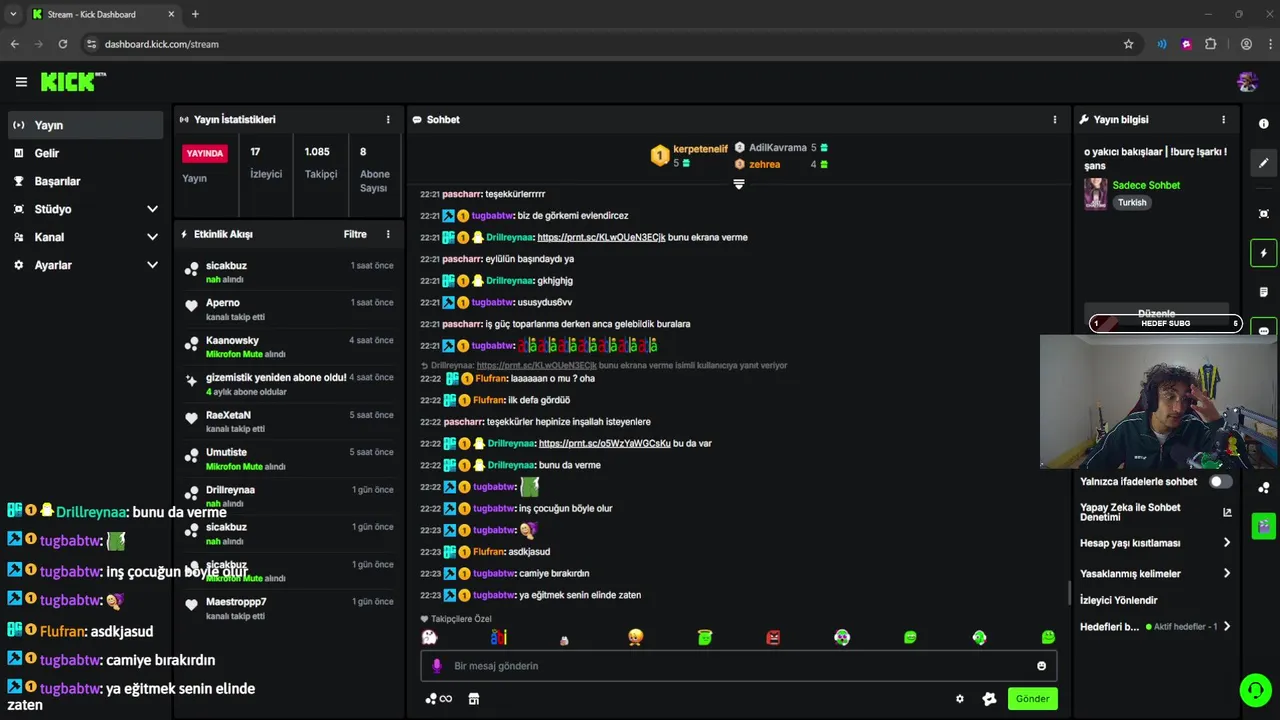Click the badge icon beside the Gönder button
The width and height of the screenshot is (1280, 720).
(989, 699)
